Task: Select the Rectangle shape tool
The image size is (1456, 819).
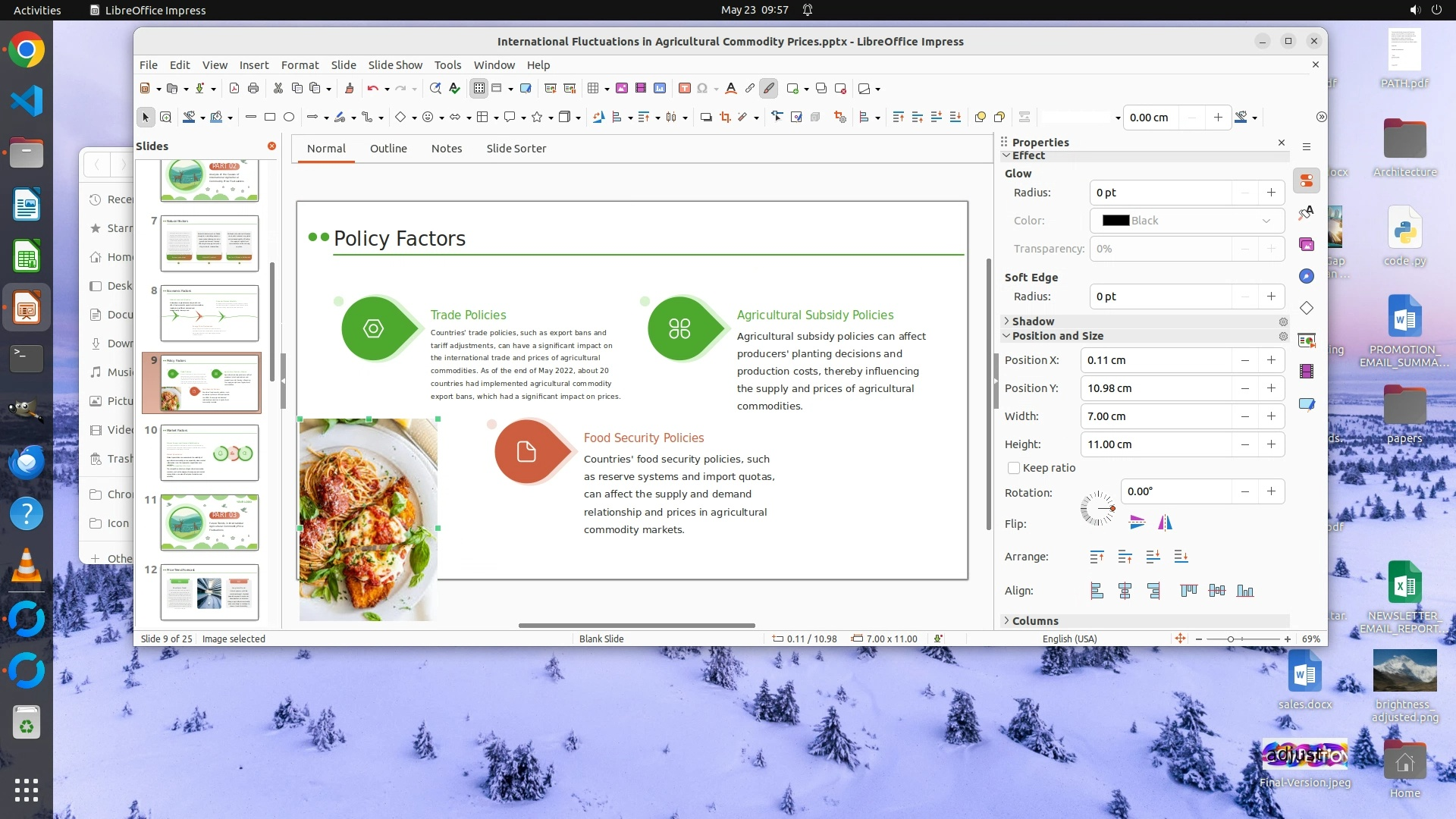Action: 270,117
